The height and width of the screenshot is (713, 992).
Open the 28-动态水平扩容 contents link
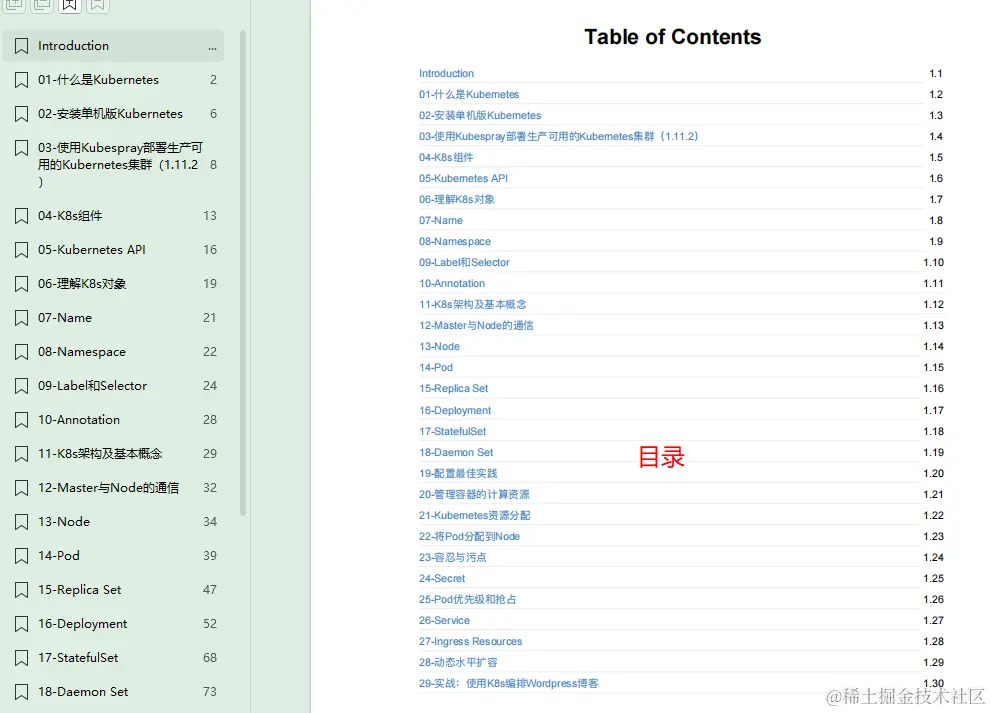(457, 662)
